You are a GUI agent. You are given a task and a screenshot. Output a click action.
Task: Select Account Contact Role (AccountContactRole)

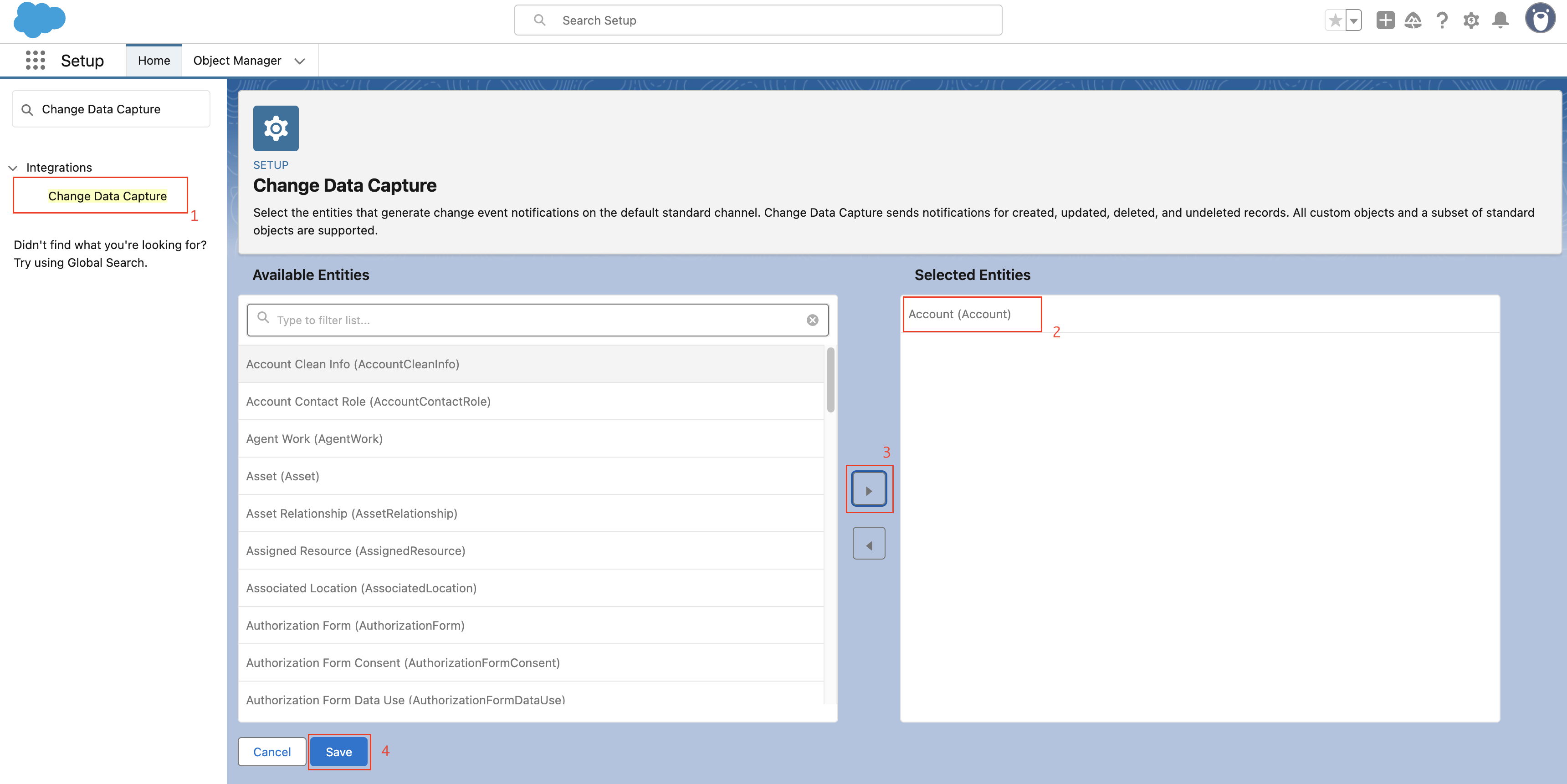point(530,402)
